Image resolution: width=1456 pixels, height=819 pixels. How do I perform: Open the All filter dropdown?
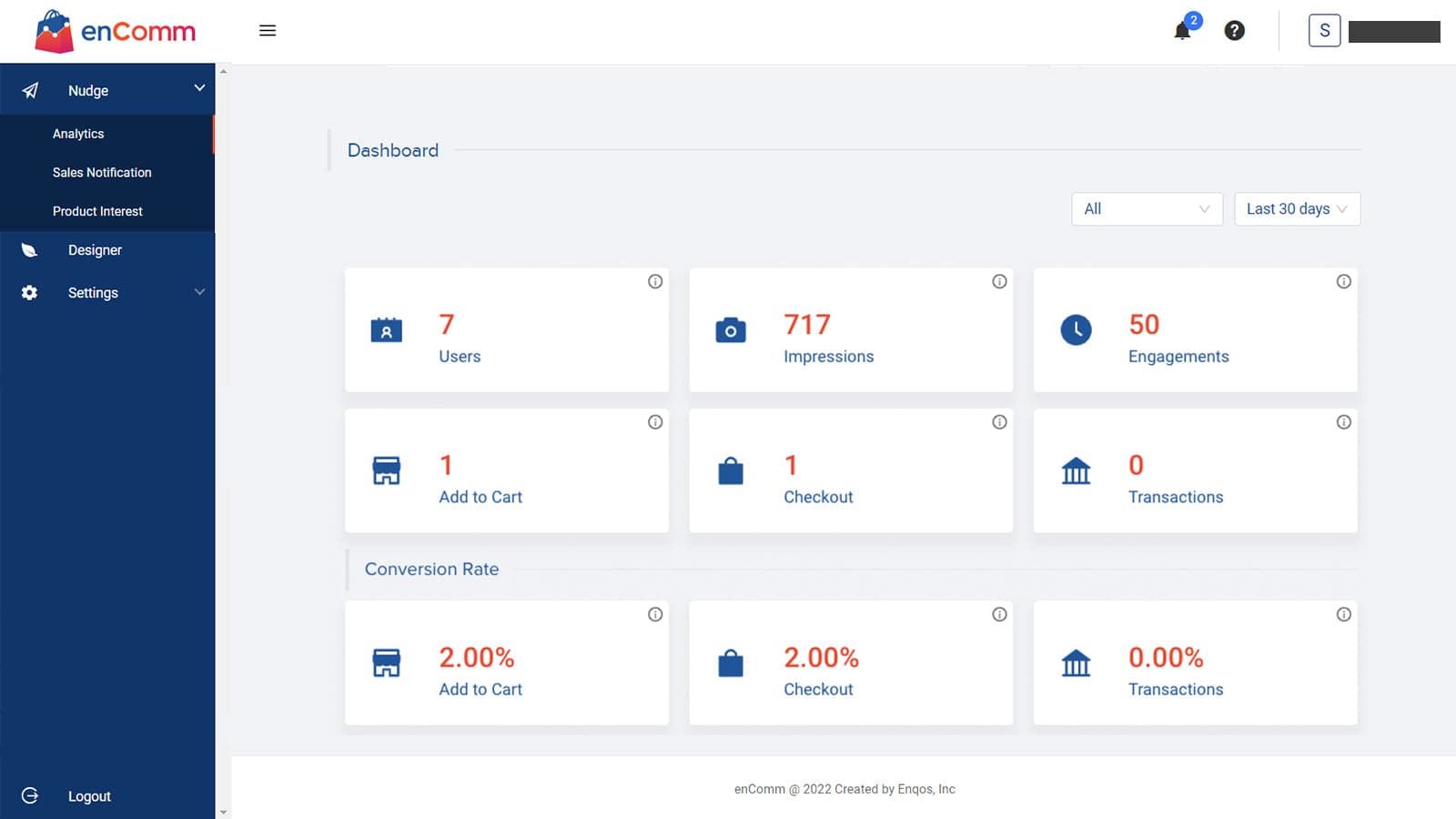click(1147, 208)
